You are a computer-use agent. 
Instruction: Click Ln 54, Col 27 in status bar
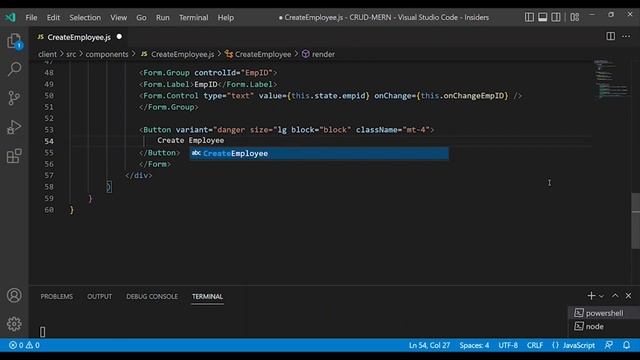tap(429, 345)
